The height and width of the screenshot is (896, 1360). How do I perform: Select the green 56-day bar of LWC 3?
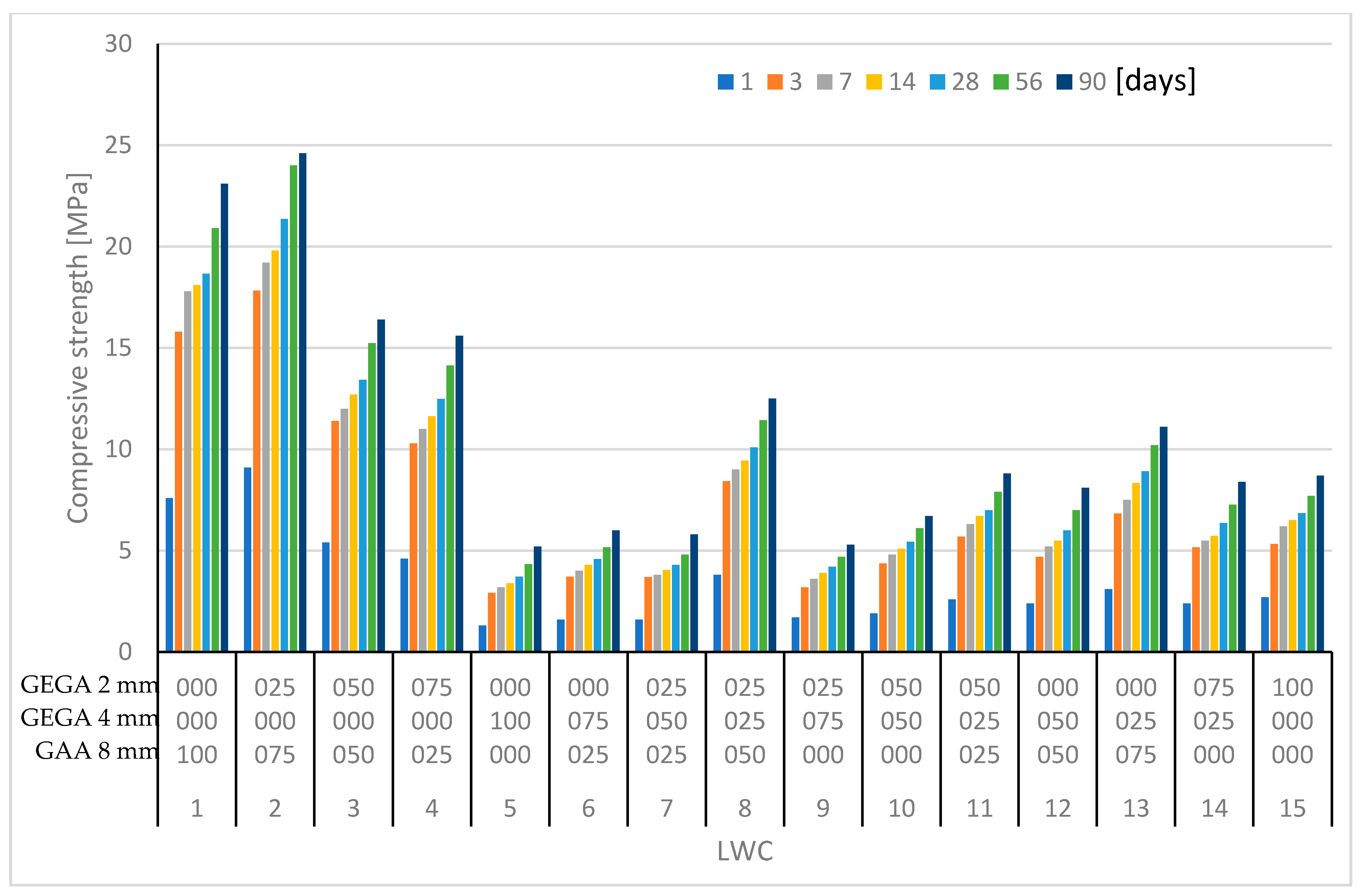tap(371, 496)
